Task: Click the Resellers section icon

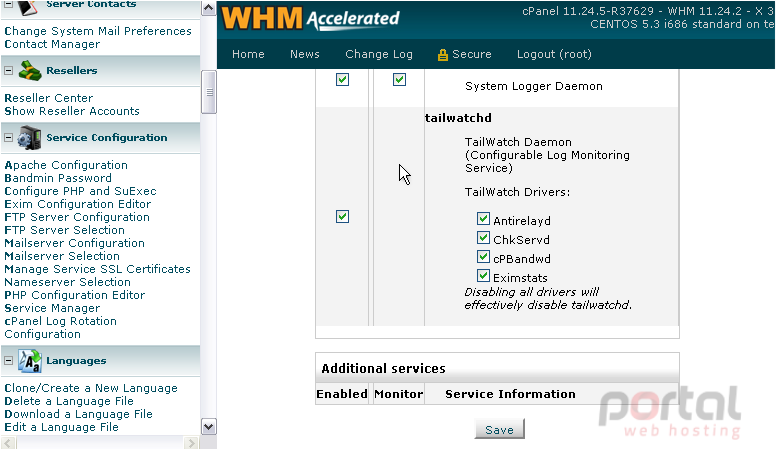Action: tap(30, 71)
